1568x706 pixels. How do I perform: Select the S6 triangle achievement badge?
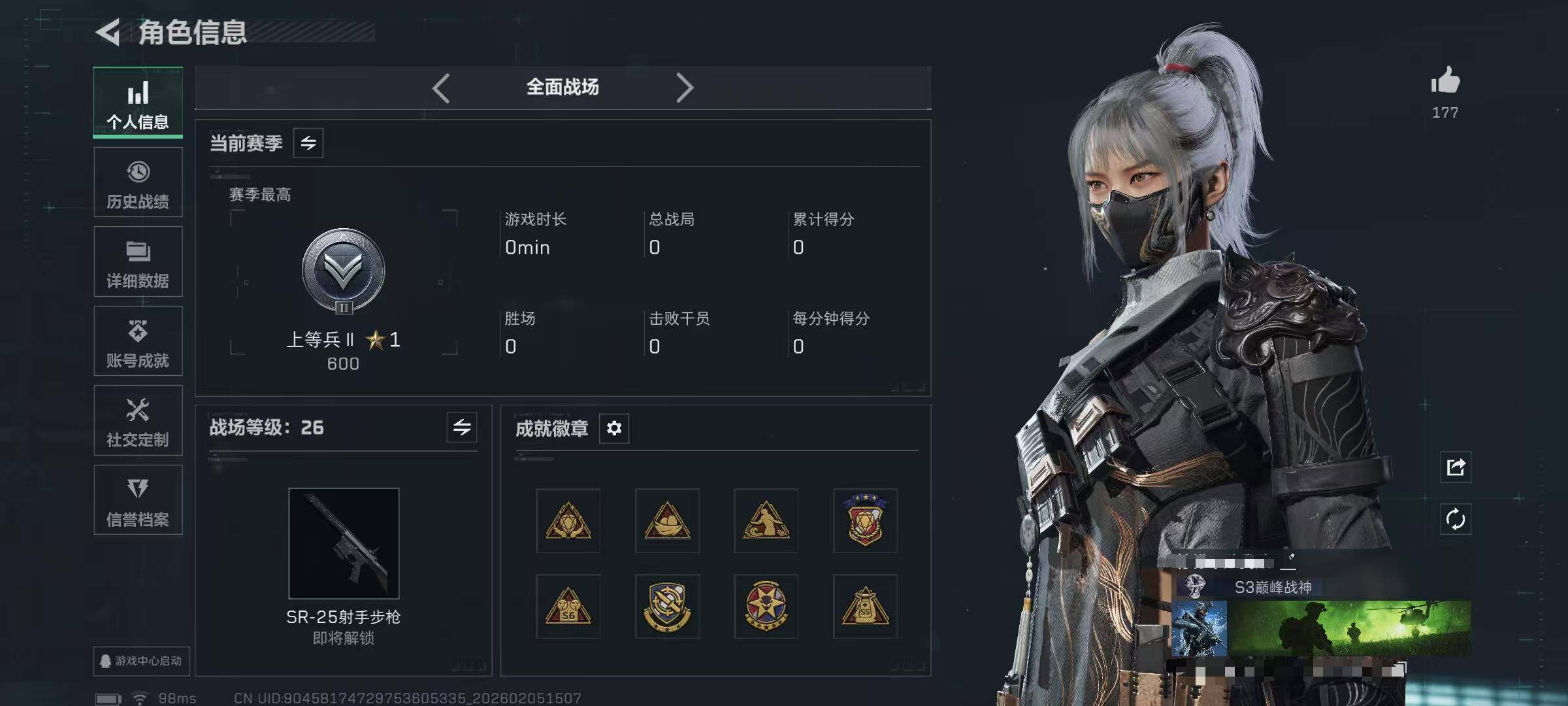(x=568, y=607)
